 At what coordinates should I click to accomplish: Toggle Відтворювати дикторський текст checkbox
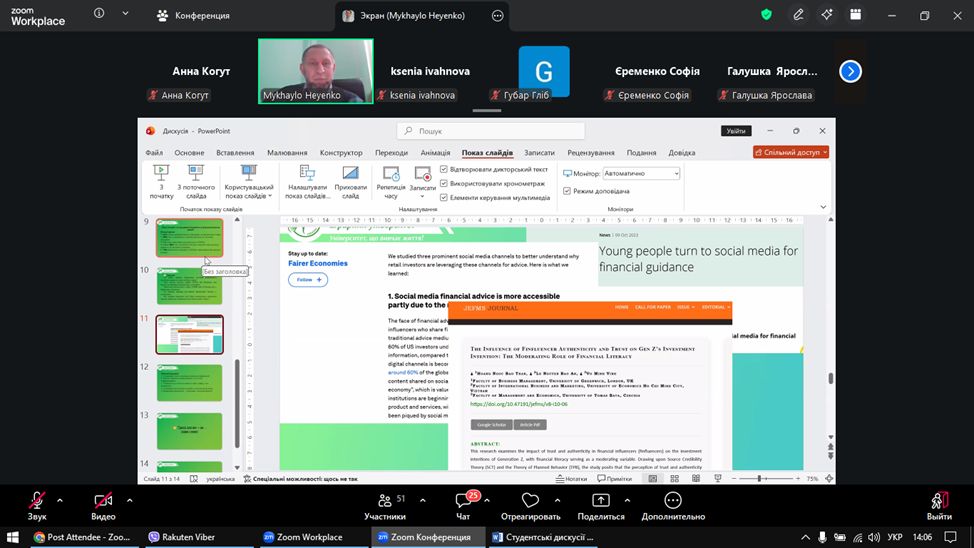tap(444, 170)
